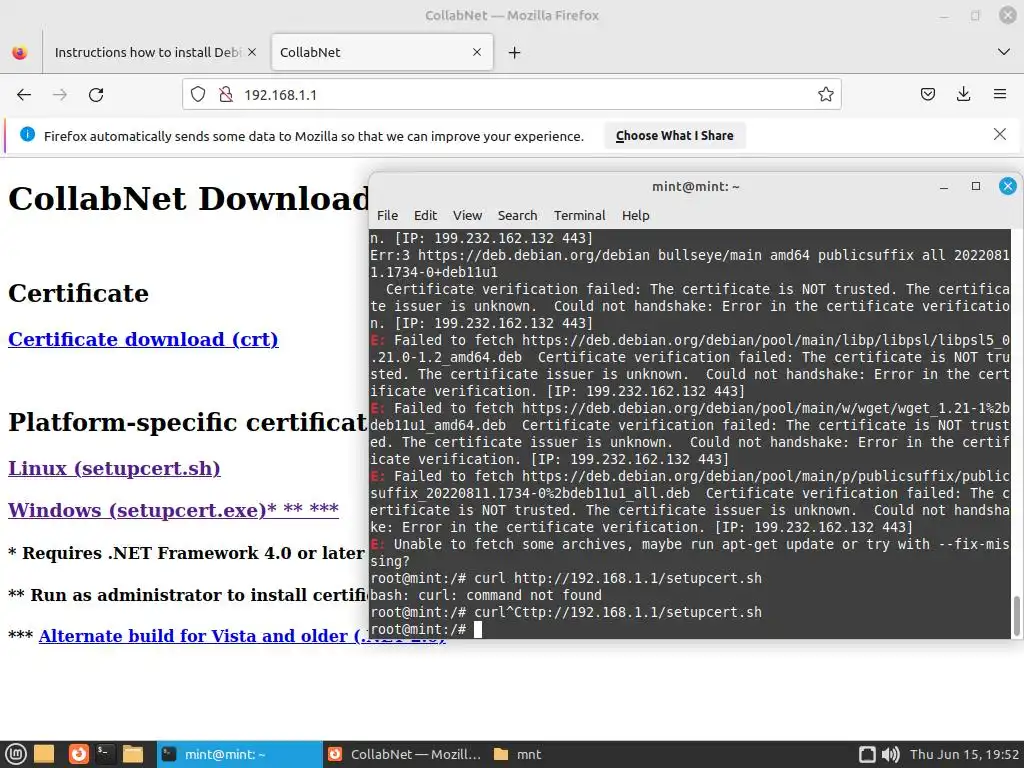Switch to Instructions how to install Debi tab
The height and width of the screenshot is (768, 1024).
coord(148,52)
